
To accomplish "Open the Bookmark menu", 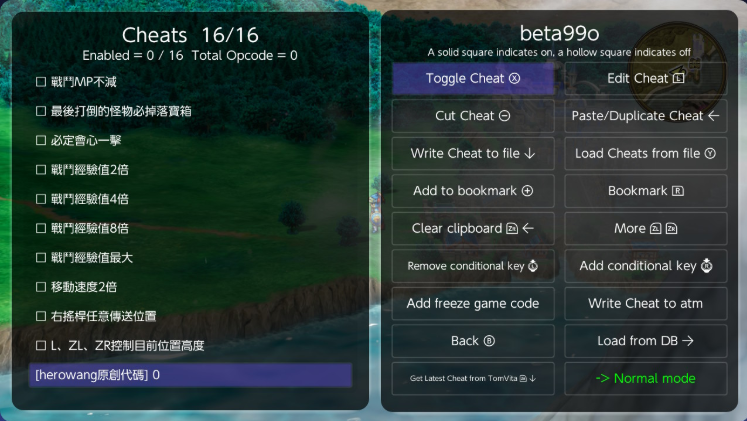I will tap(645, 191).
